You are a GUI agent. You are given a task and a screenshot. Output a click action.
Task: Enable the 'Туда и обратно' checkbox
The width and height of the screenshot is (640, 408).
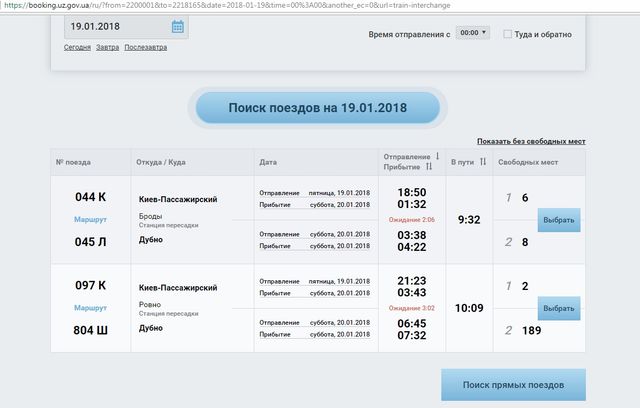coord(507,33)
